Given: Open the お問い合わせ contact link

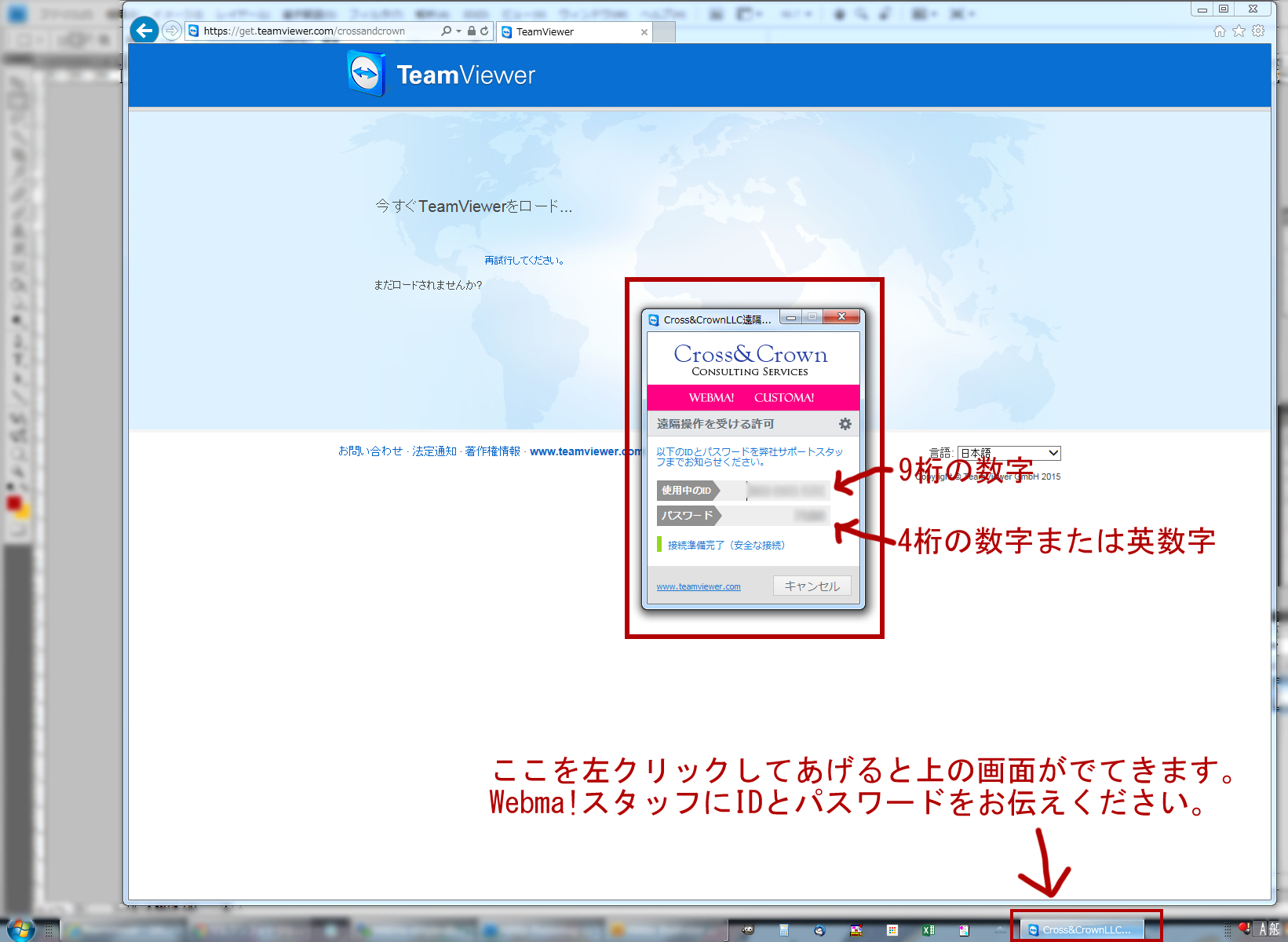Looking at the screenshot, I should point(370,451).
